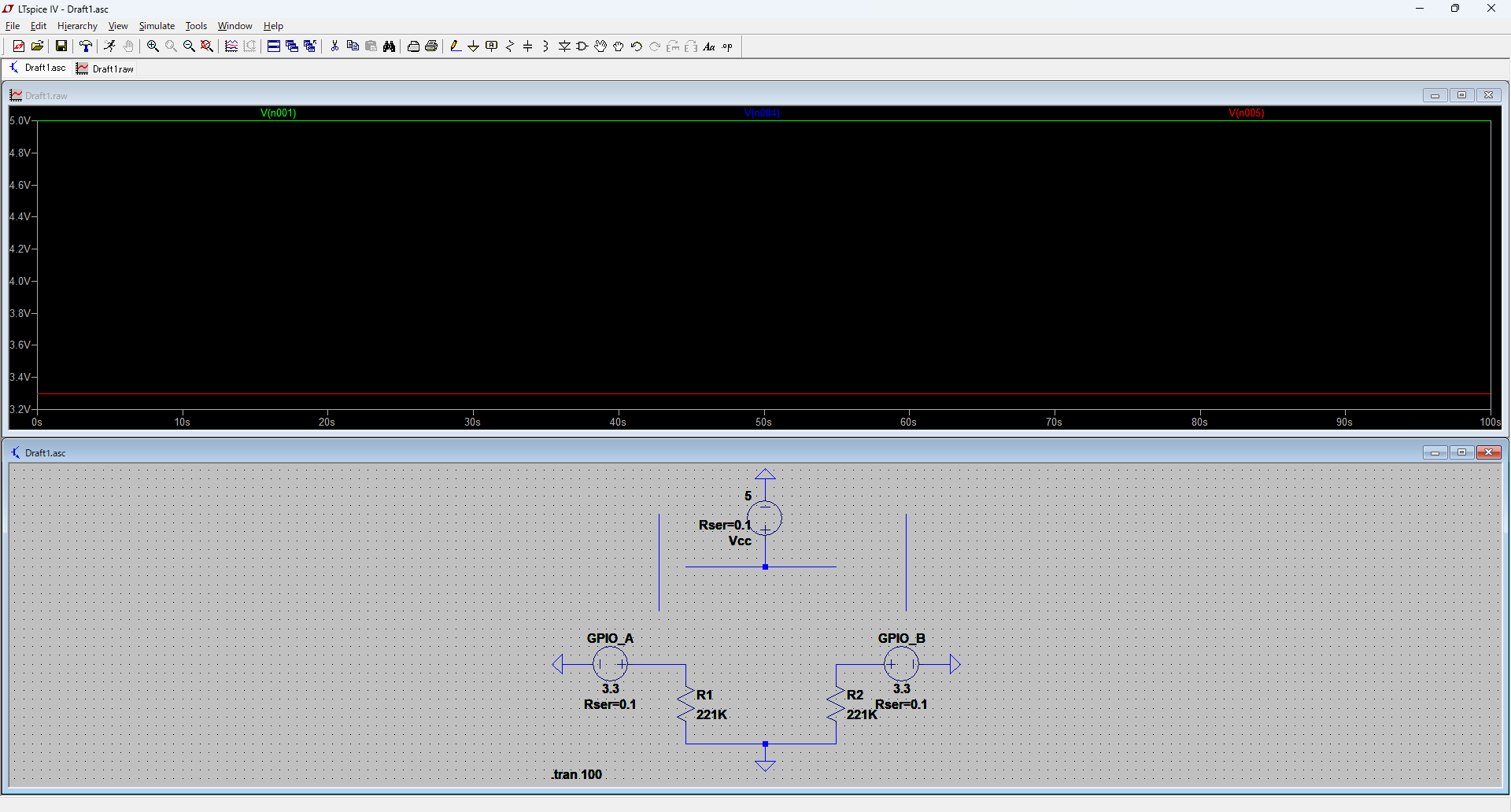Screen dimensions: 1511x812
Task: Switch to the Draft1.asc tab
Action: tap(38, 68)
